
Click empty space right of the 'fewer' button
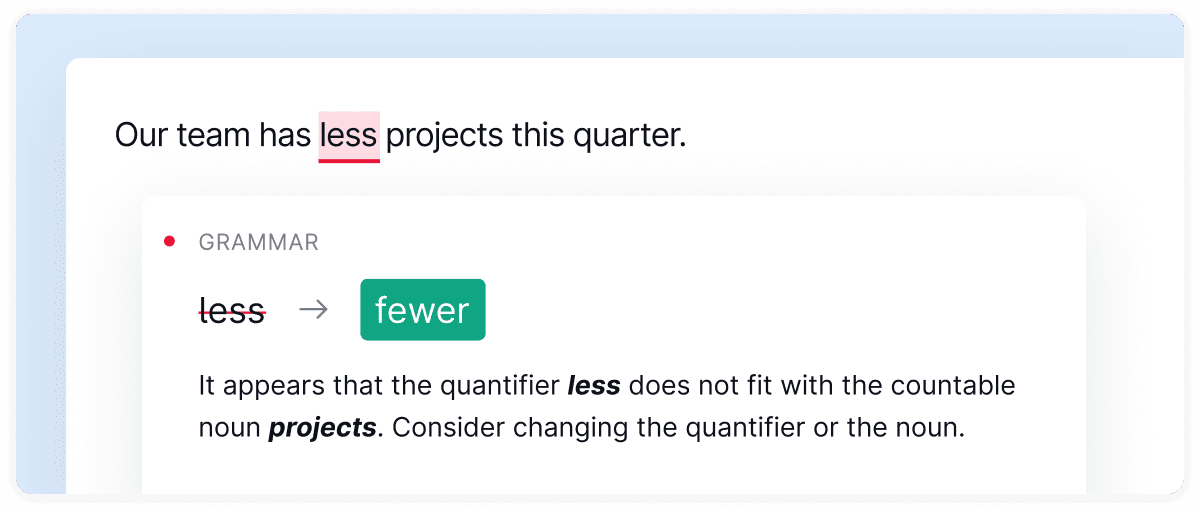(780, 310)
